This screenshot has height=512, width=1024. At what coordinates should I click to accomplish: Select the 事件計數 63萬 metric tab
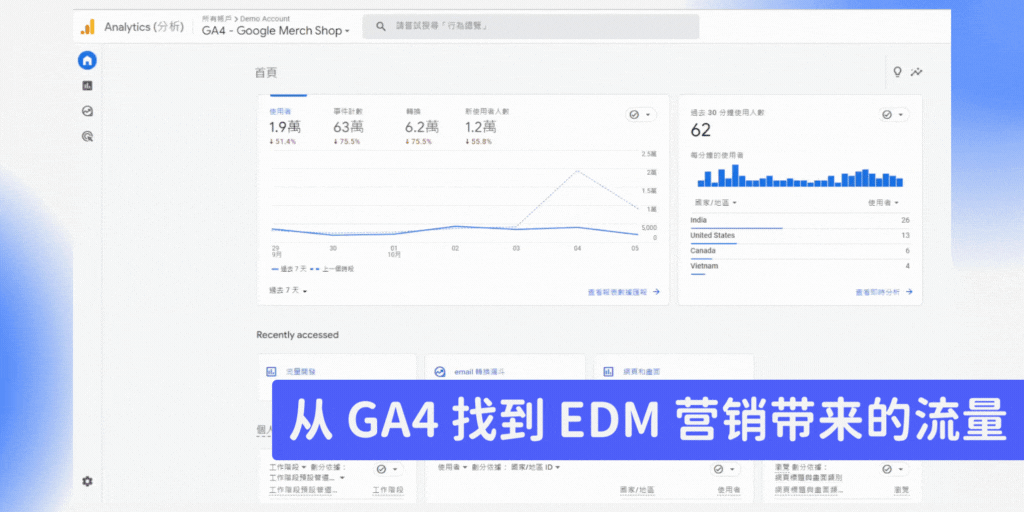(x=349, y=126)
